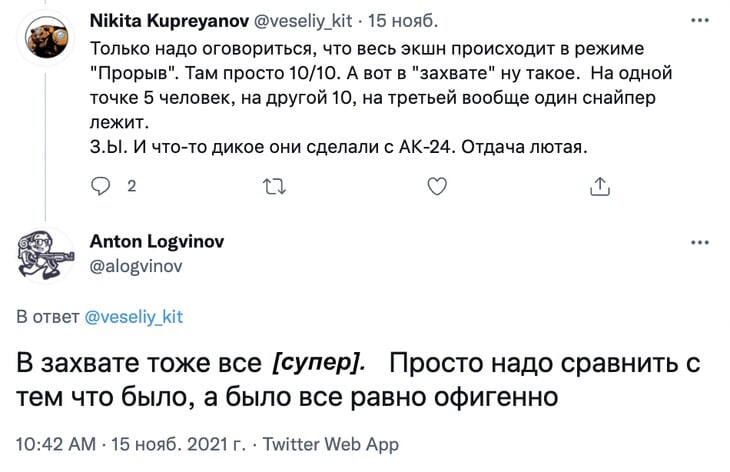
Task: Click Anton's reply text about захвате
Action: click(x=358, y=380)
